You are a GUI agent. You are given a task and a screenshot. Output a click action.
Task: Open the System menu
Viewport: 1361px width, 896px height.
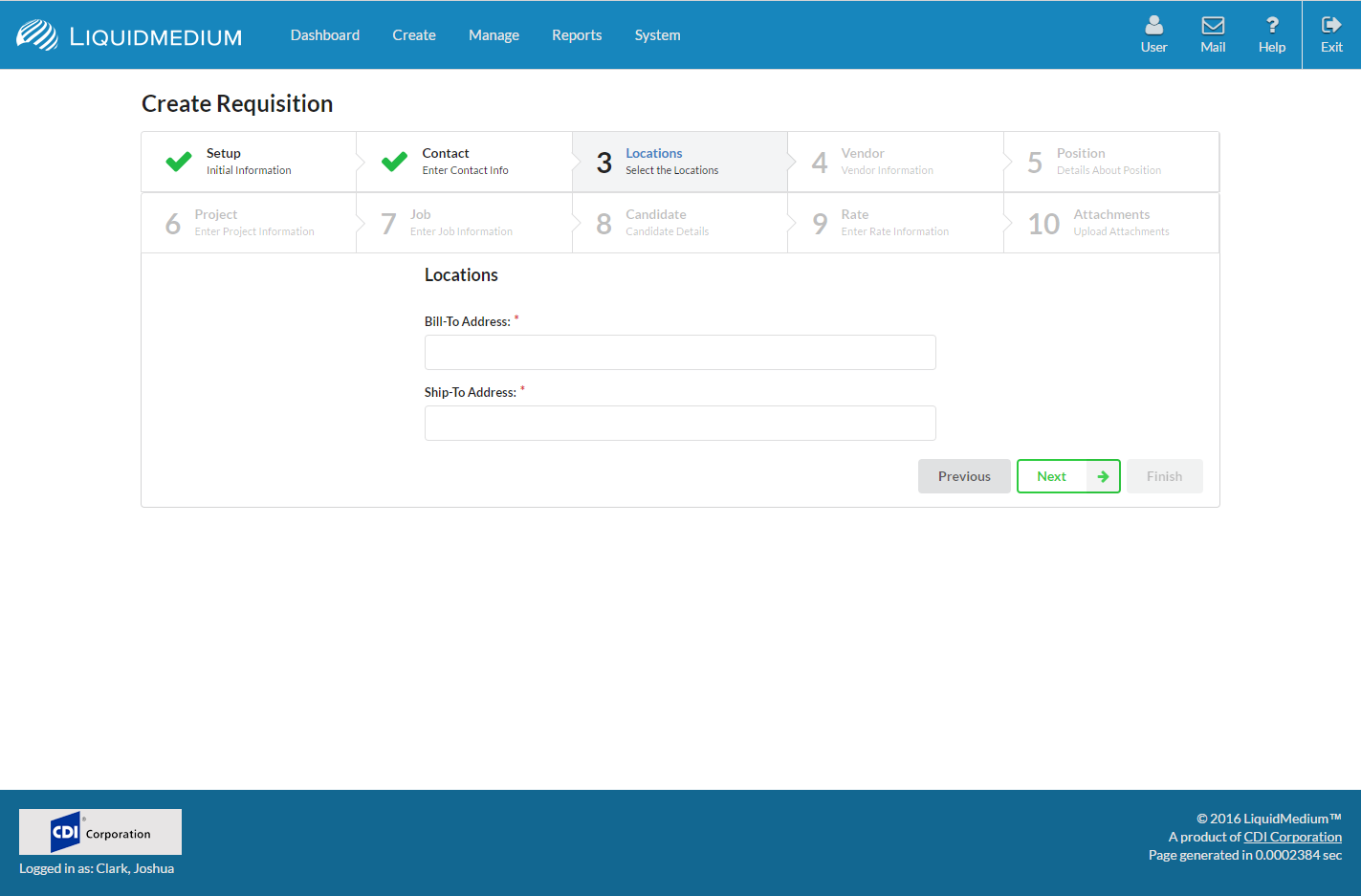(x=657, y=35)
